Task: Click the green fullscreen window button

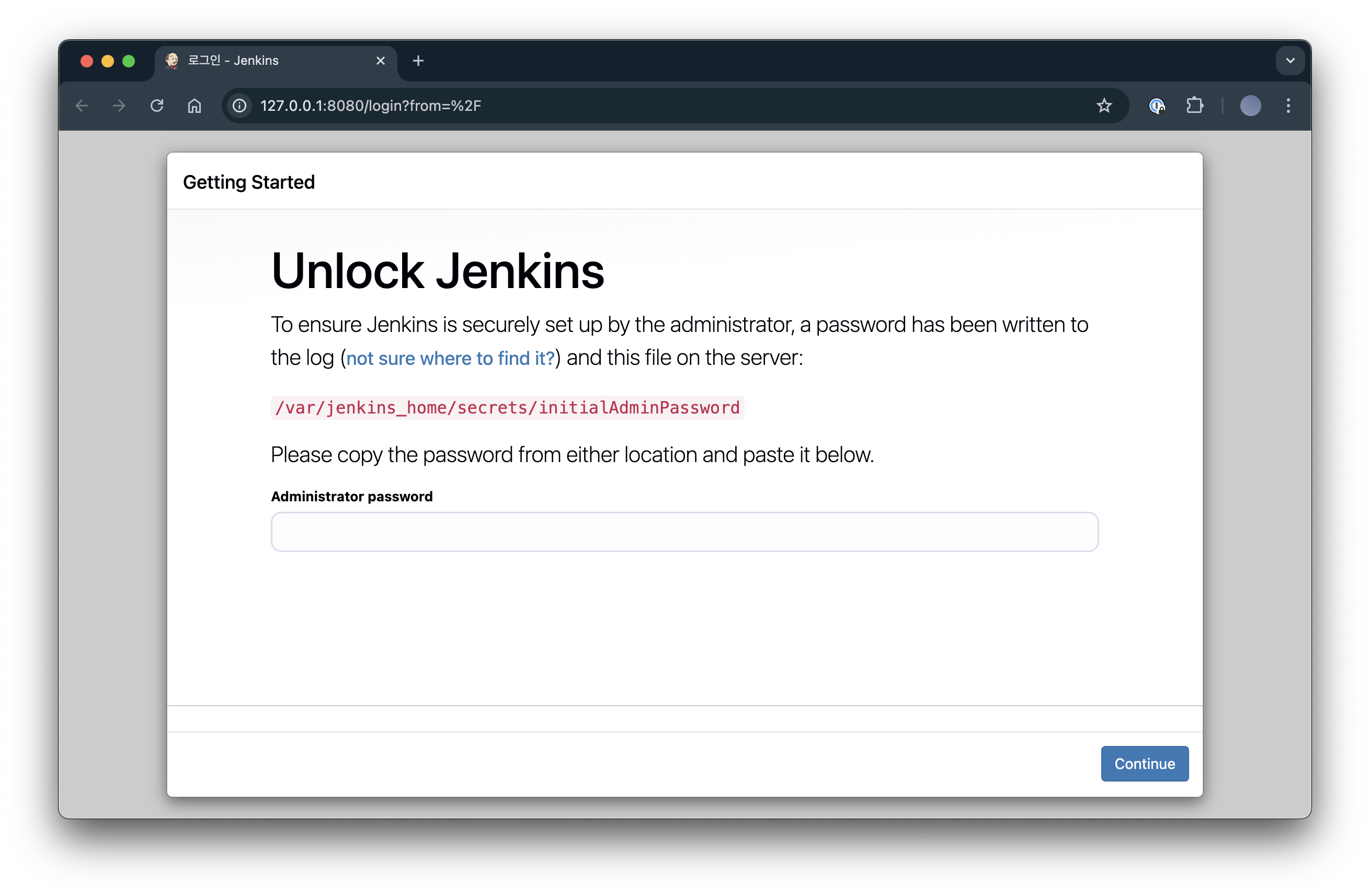Action: [x=129, y=61]
